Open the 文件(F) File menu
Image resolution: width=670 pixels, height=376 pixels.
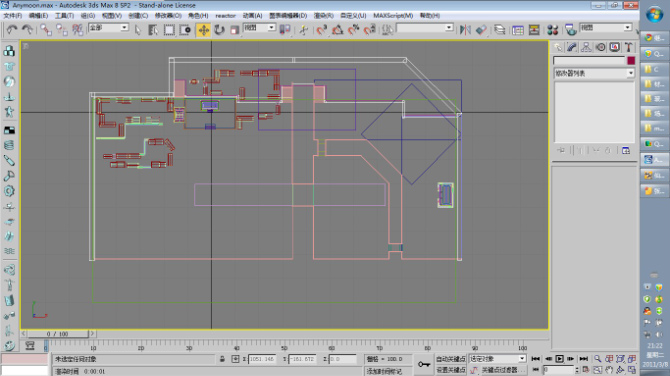tap(12, 15)
